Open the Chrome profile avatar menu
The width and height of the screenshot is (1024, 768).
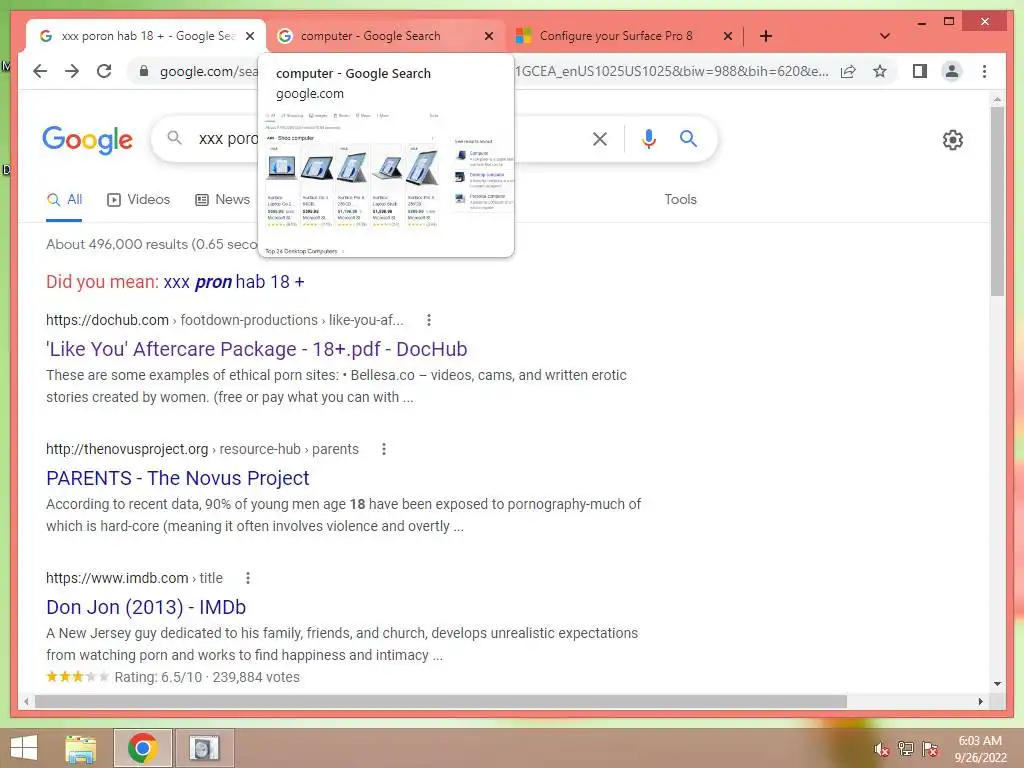pyautogui.click(x=952, y=71)
